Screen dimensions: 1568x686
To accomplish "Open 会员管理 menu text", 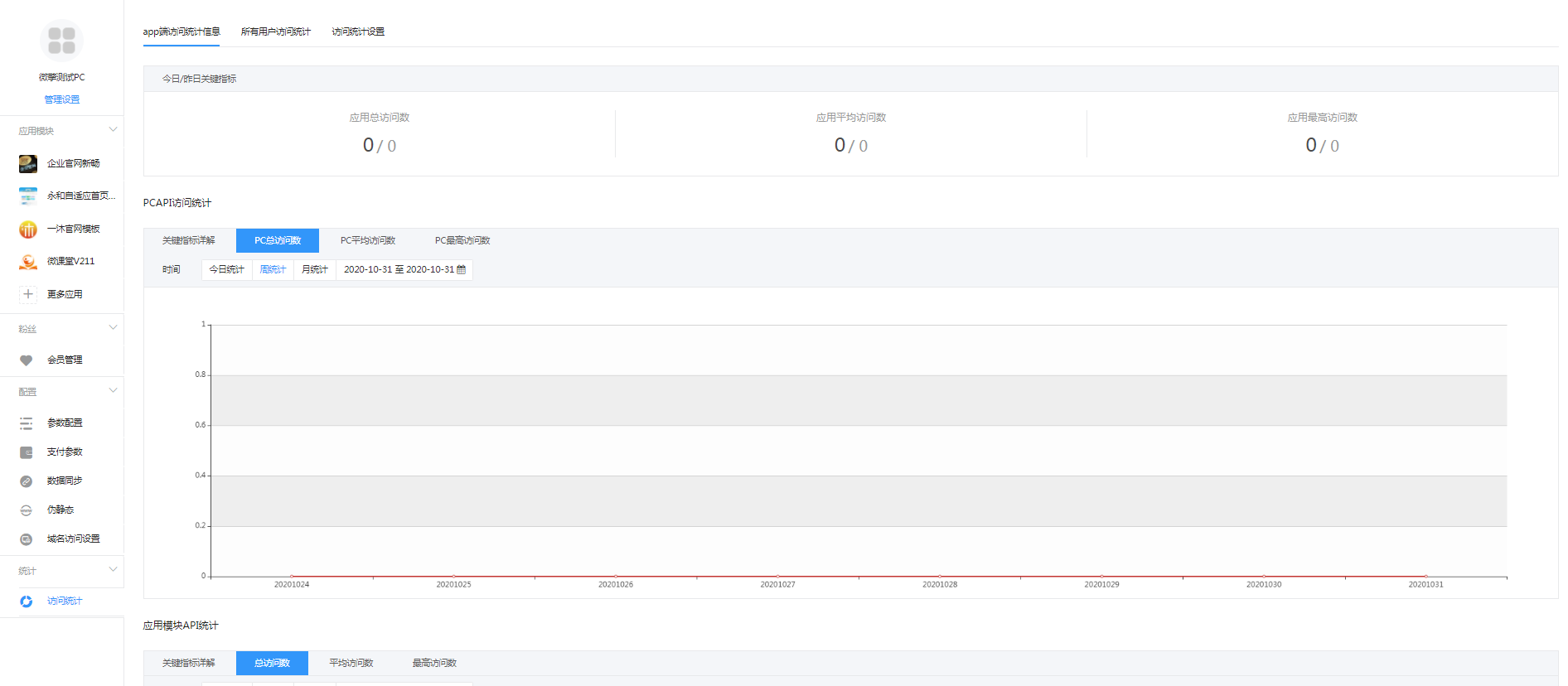I will tap(65, 360).
